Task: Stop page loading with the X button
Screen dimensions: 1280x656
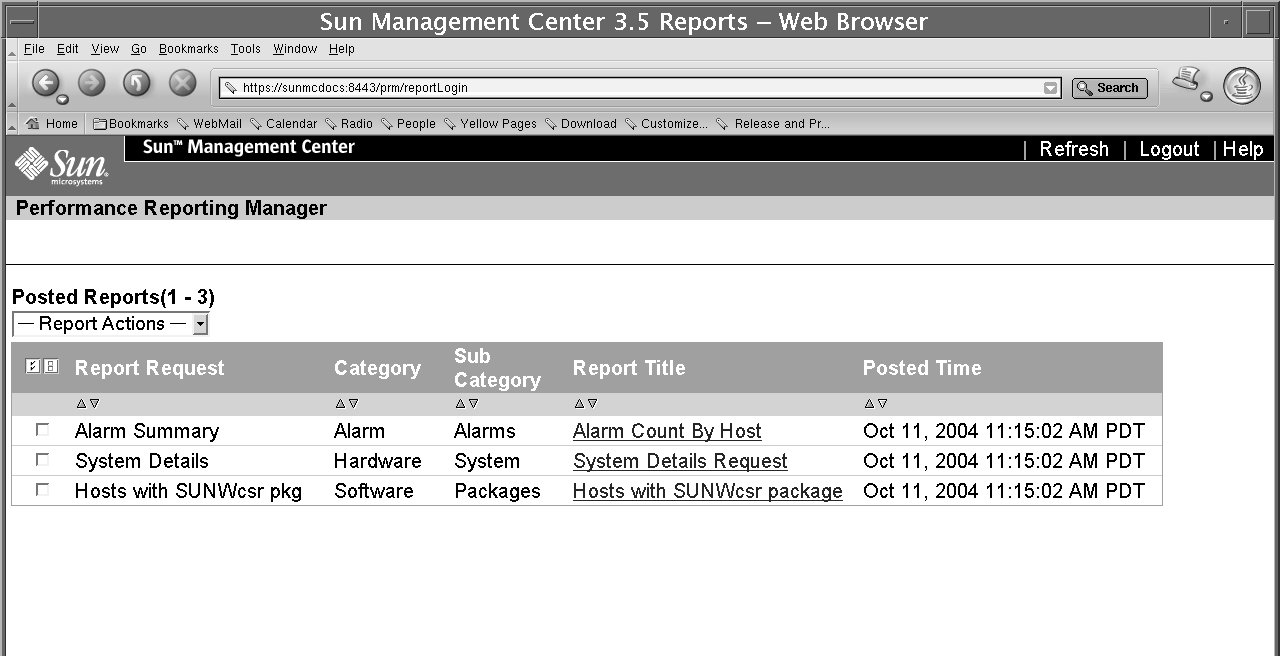Action: [182, 83]
